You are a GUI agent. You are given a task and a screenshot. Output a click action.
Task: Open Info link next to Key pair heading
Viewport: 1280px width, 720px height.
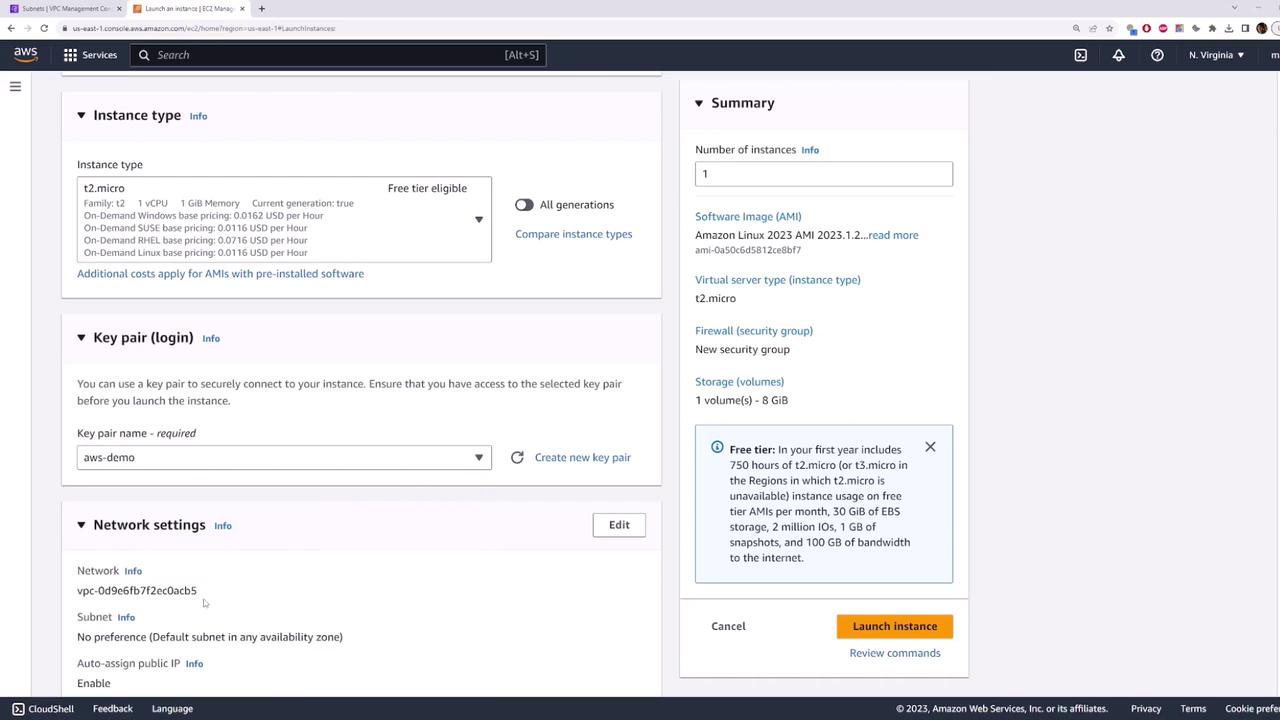coord(211,338)
